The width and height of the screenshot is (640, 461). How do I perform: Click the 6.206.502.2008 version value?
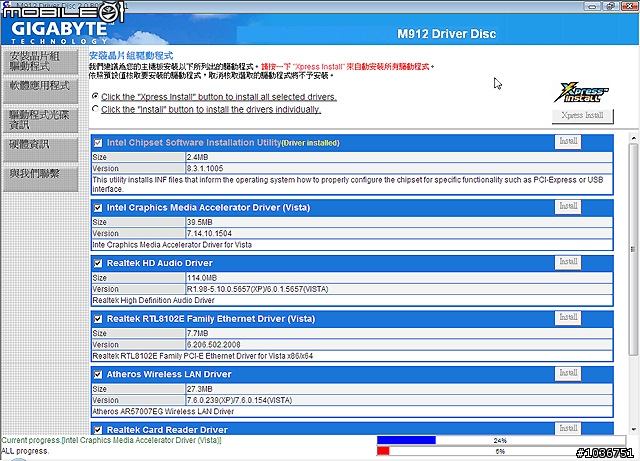[213, 345]
